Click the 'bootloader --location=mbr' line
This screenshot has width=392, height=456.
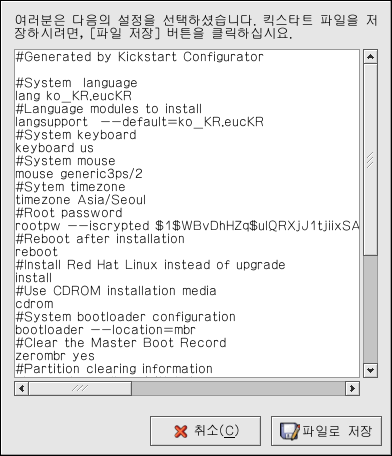(x=105, y=330)
